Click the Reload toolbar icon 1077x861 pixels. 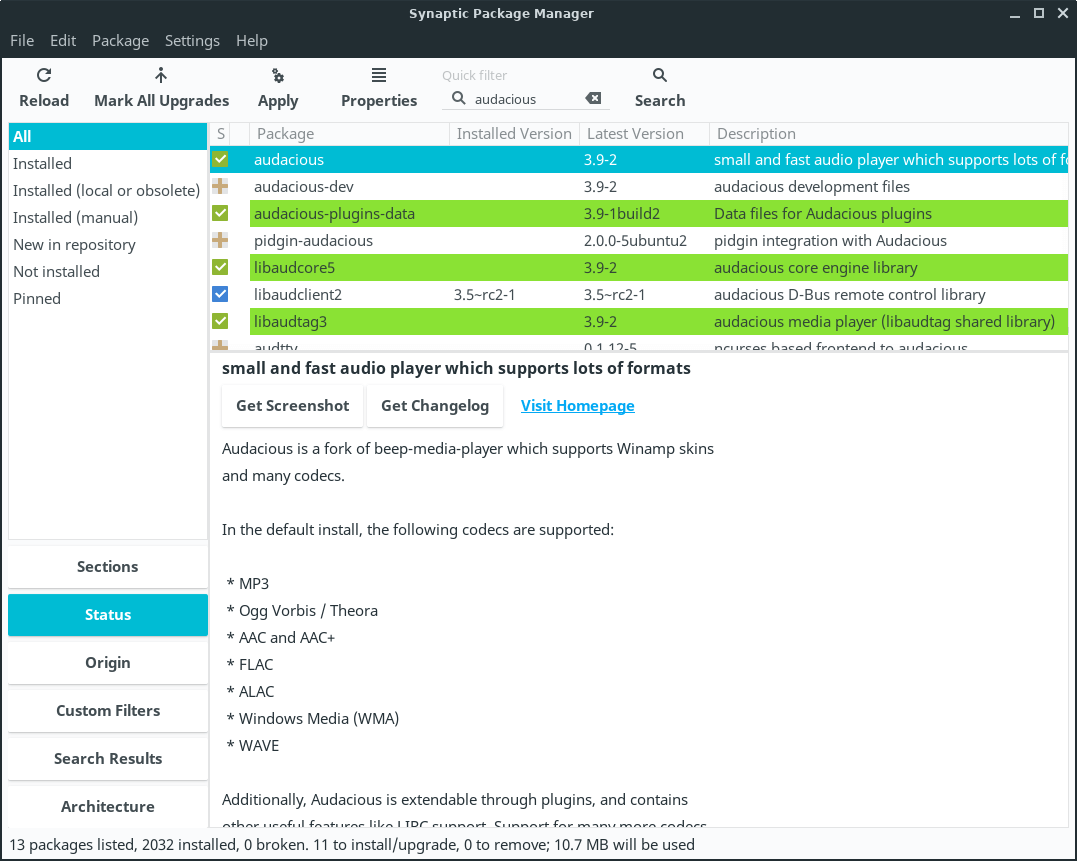[44, 76]
